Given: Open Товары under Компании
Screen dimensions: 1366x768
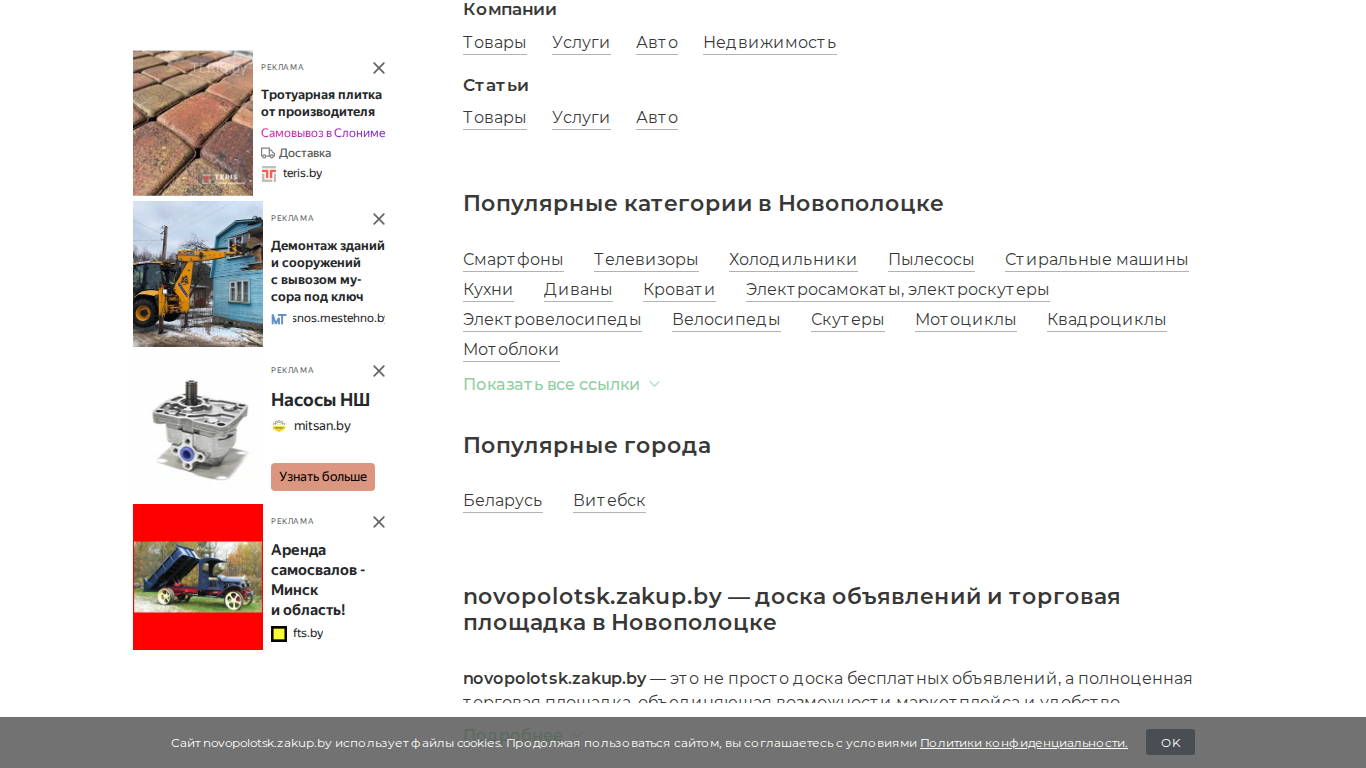Looking at the screenshot, I should tap(495, 43).
